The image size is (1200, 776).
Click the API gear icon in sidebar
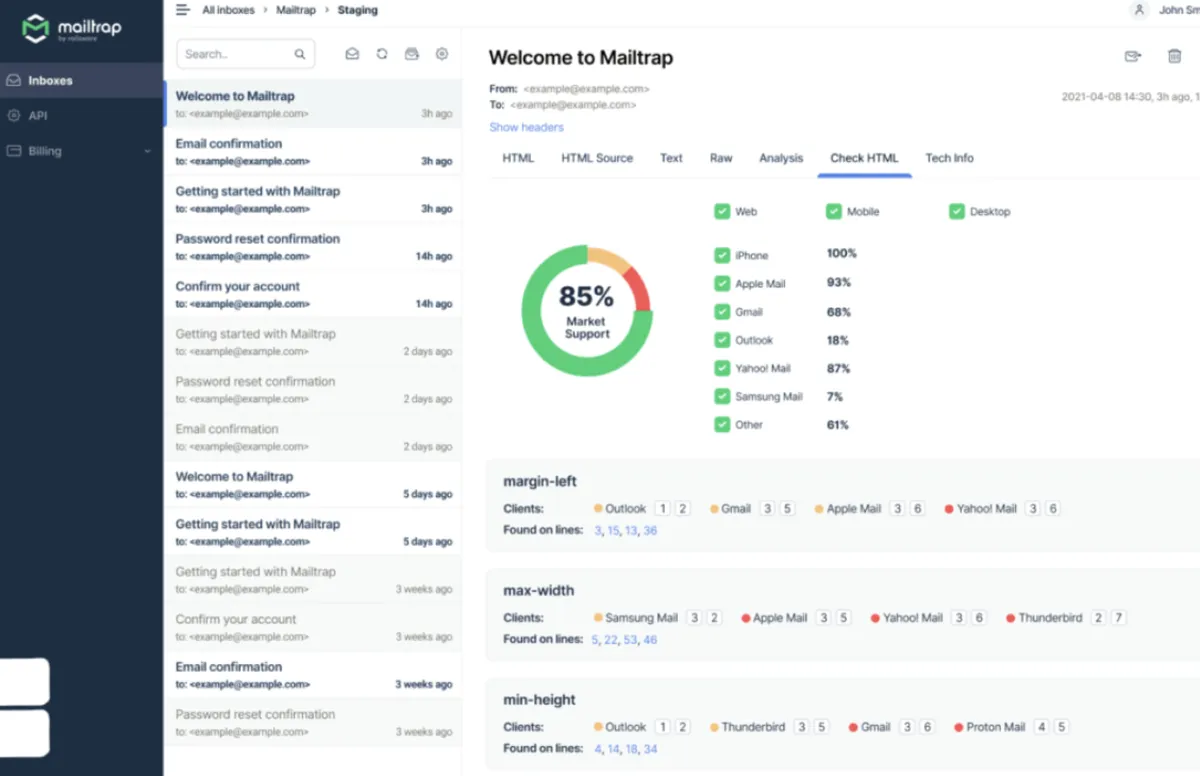(x=14, y=116)
